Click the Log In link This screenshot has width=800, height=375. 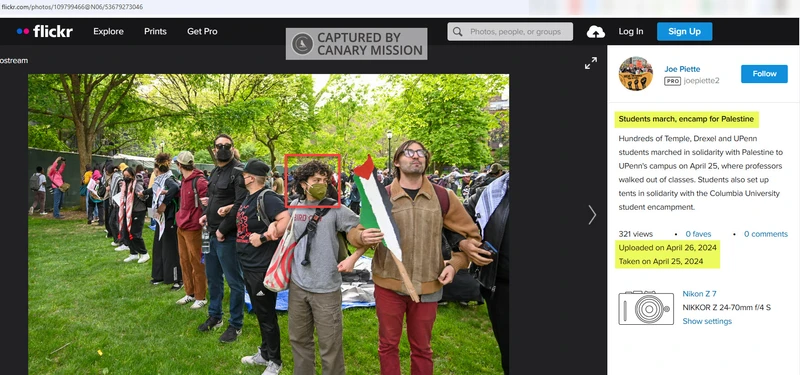[631, 31]
